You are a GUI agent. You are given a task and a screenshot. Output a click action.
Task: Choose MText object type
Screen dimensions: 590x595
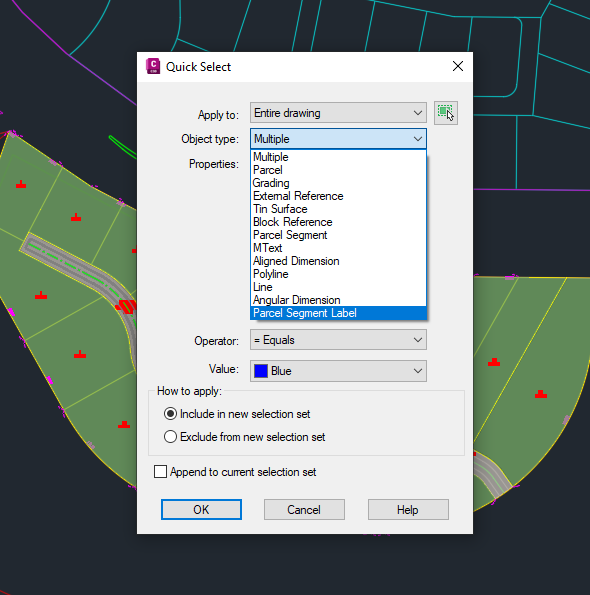[338, 248]
